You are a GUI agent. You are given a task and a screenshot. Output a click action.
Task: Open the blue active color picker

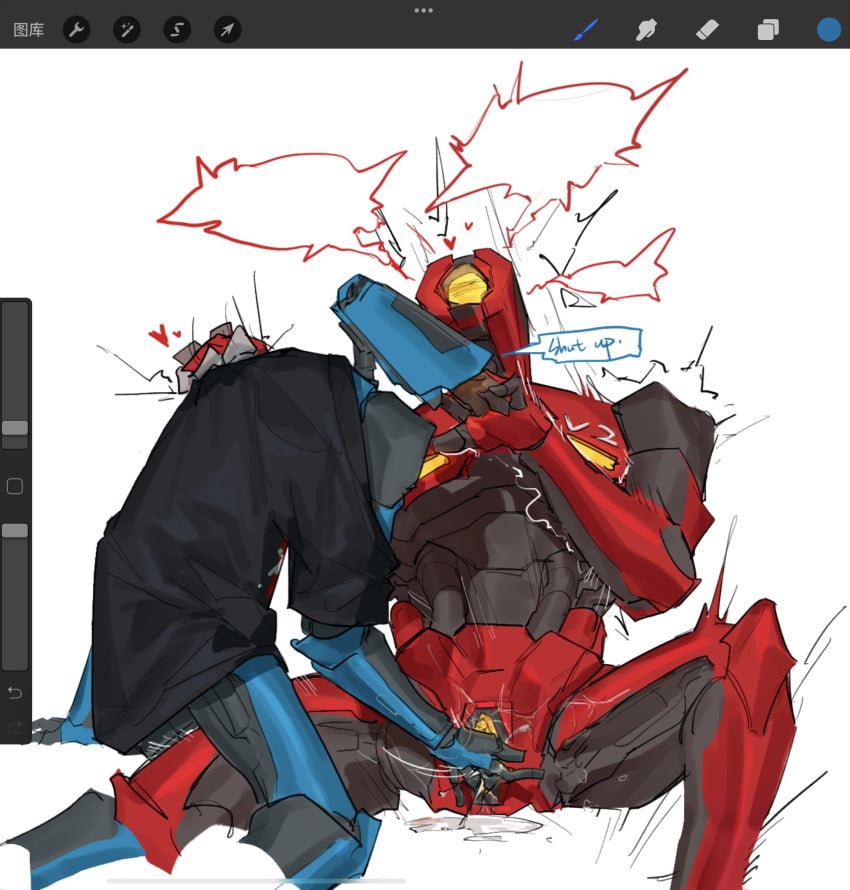(828, 30)
